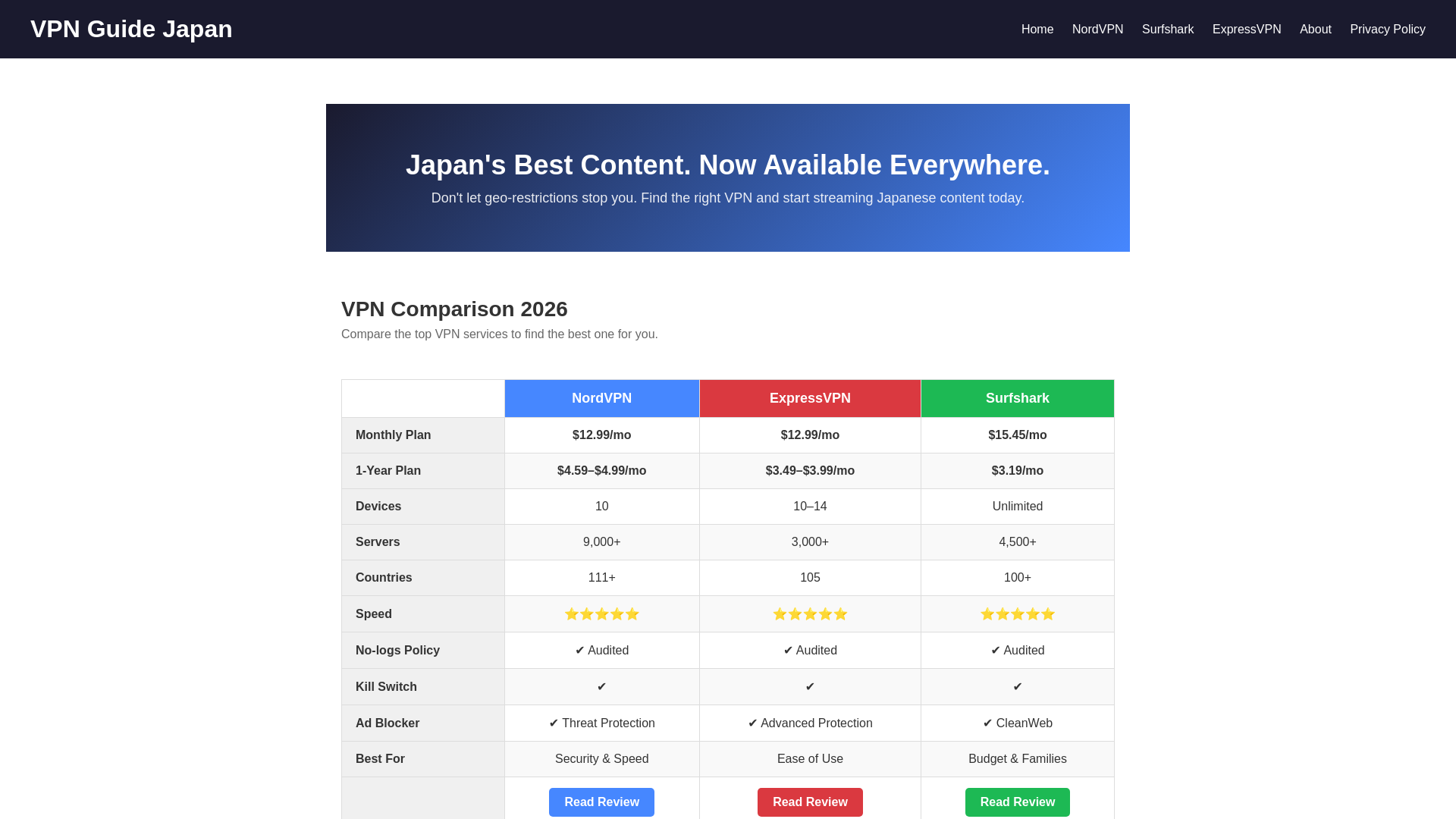
Task: Click the 1-Year Plan row label
Action: point(423,471)
